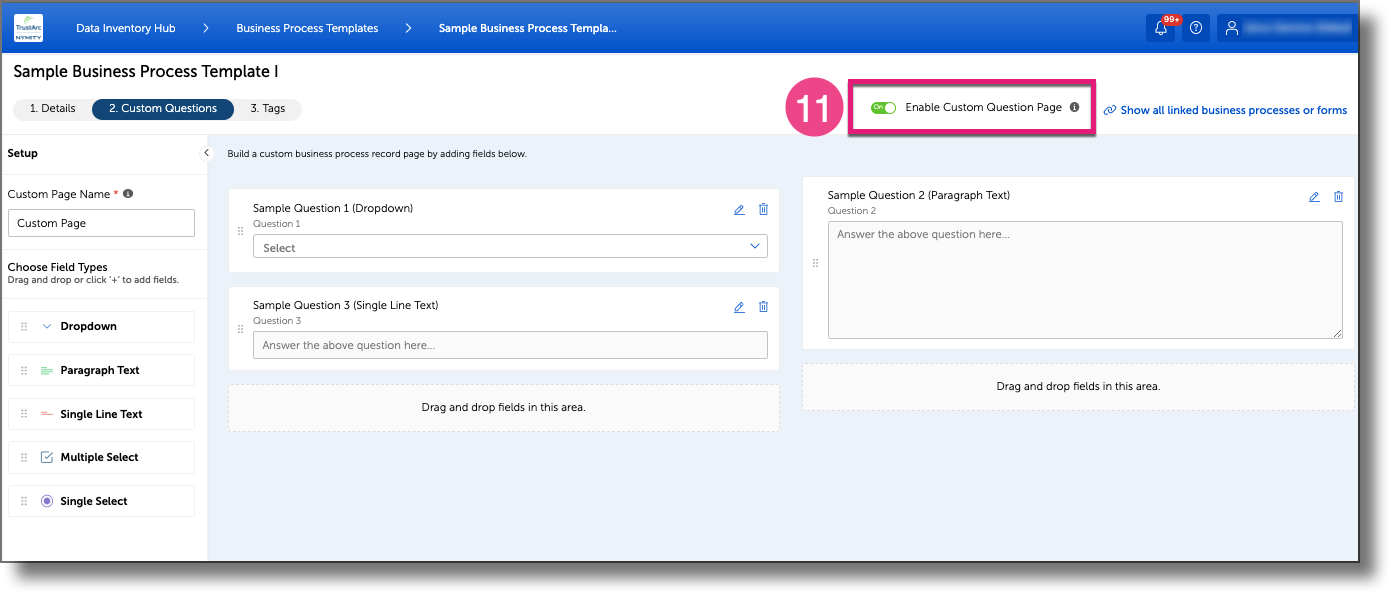1391x594 pixels.
Task: Click the Custom Page Name input field
Action: [x=100, y=222]
